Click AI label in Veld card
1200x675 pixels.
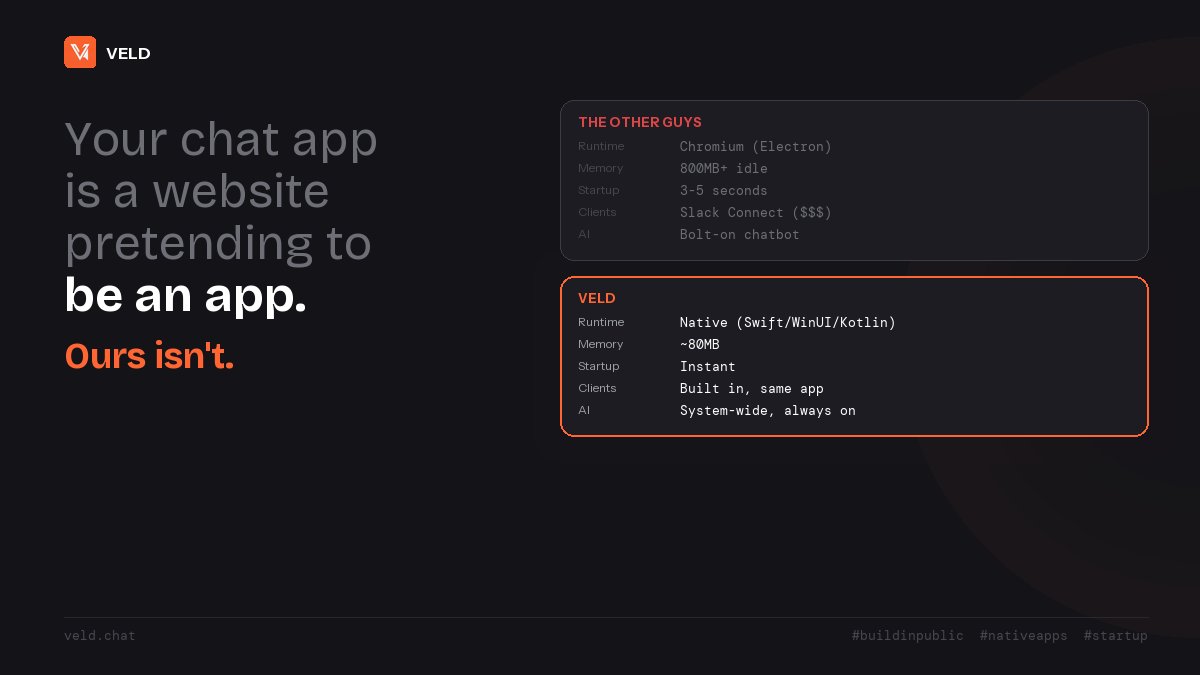[584, 410]
